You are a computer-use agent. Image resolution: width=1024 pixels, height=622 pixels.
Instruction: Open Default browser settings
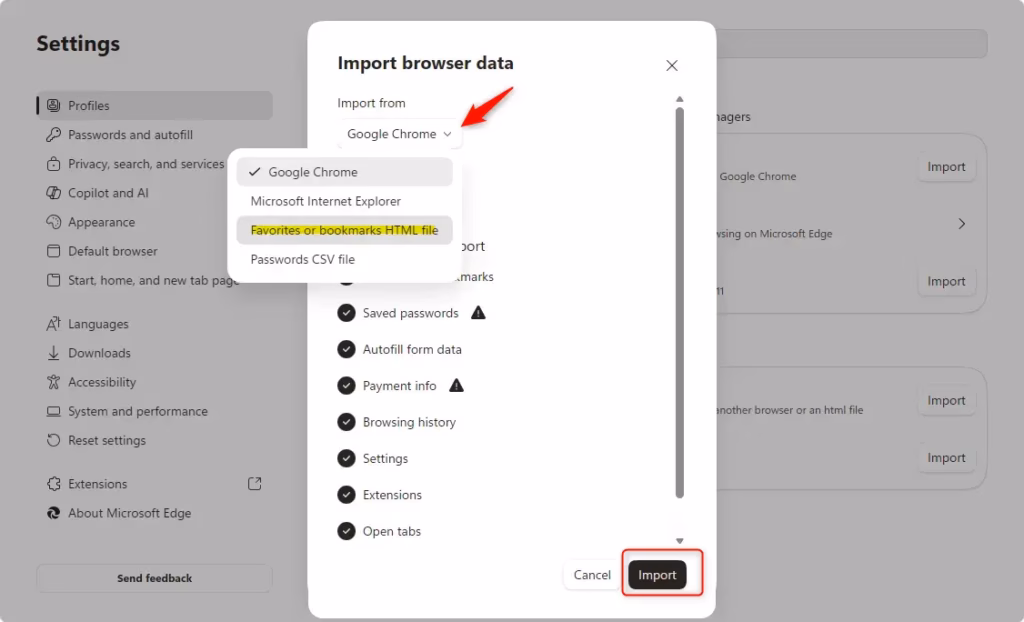(x=155, y=251)
